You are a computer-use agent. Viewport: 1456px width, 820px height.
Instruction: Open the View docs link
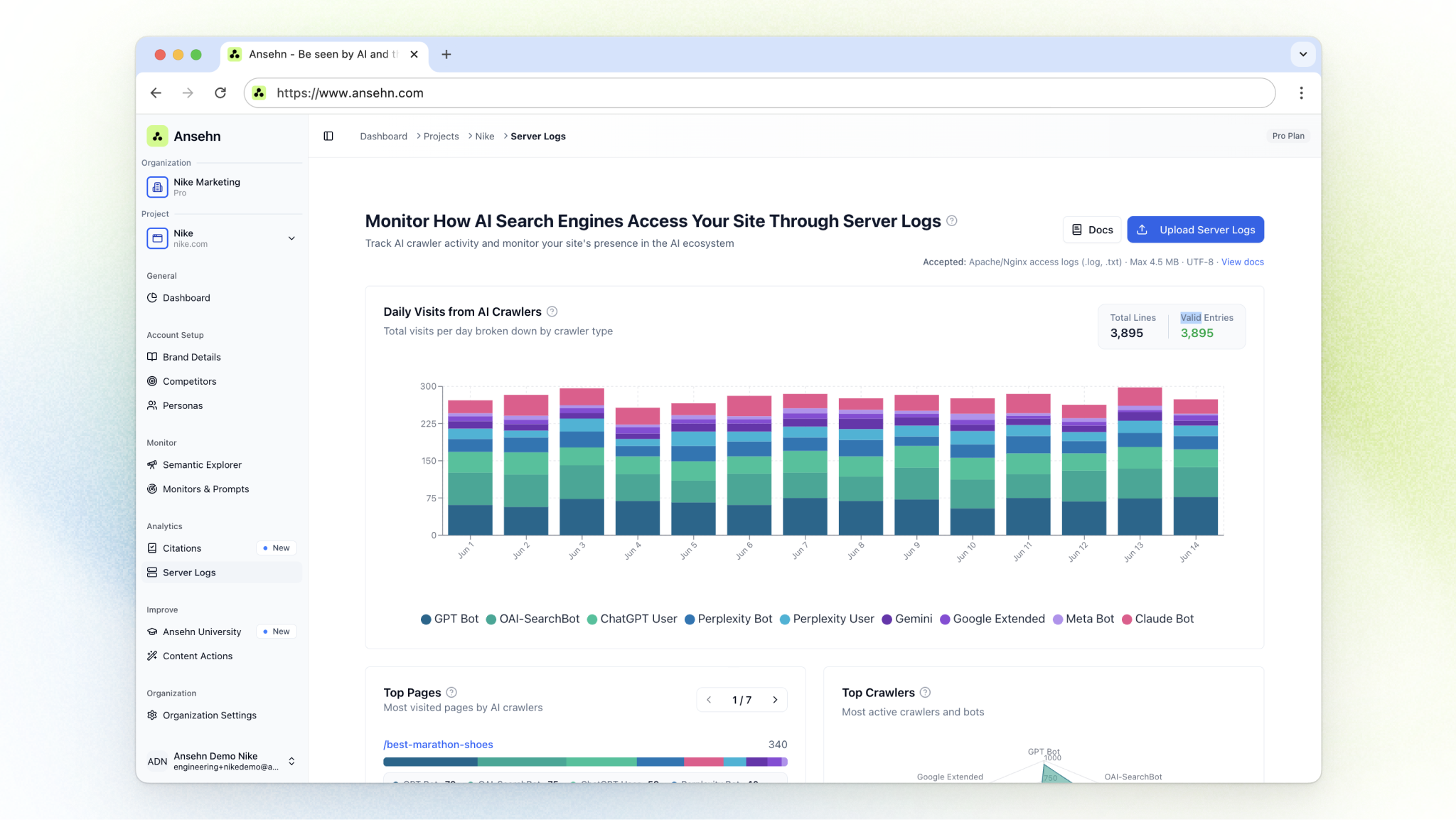click(x=1242, y=262)
